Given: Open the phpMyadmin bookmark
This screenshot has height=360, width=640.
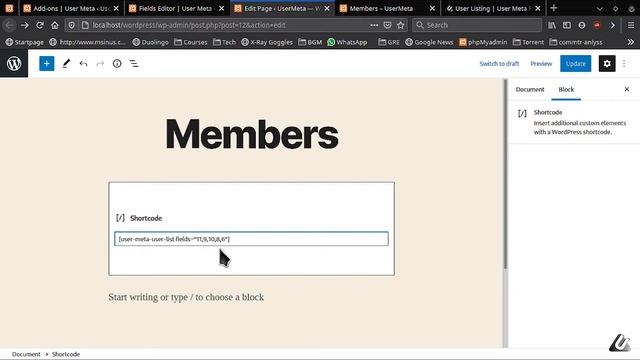Looking at the screenshot, I should 483,42.
